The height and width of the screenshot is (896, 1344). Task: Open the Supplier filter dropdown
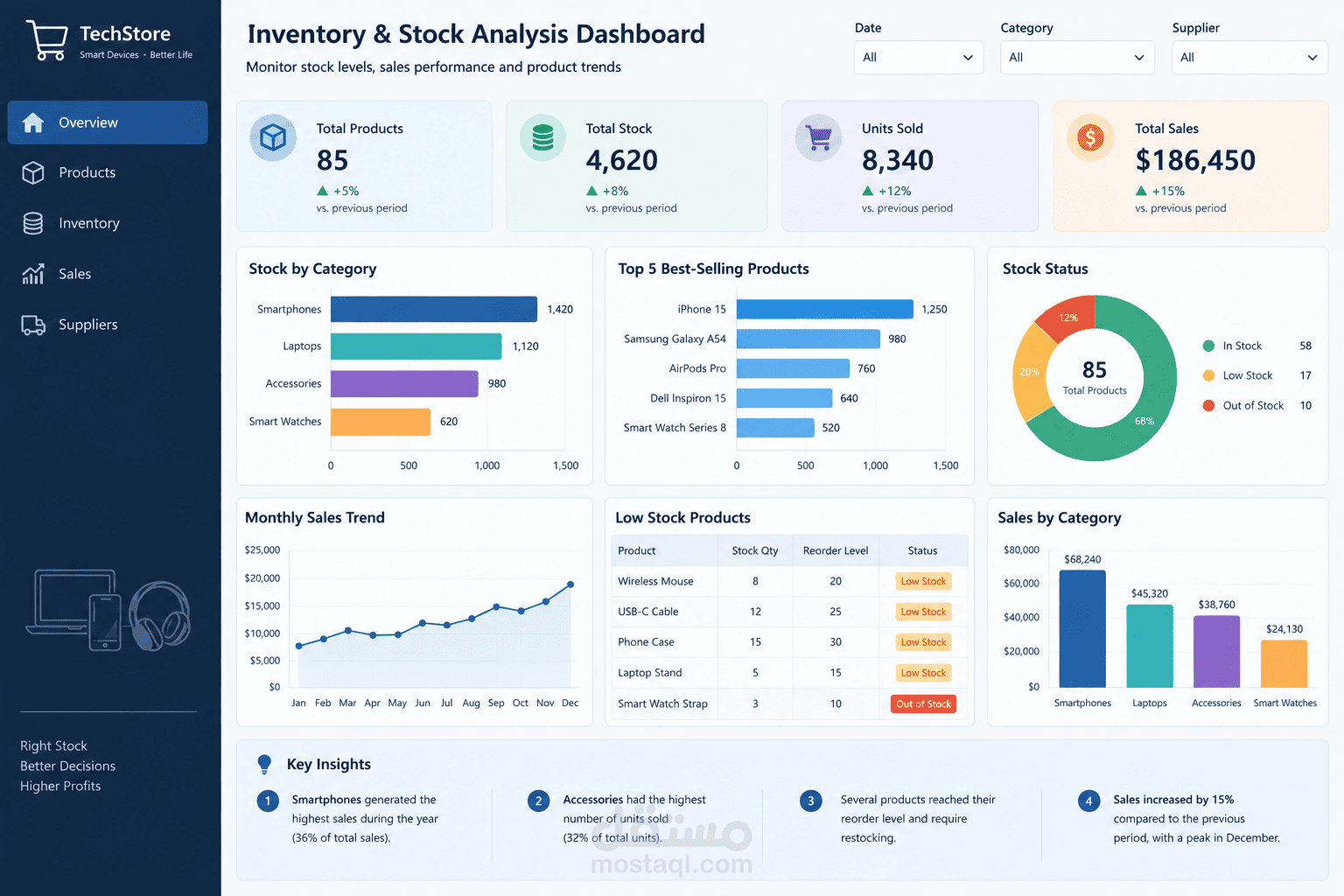click(1249, 58)
